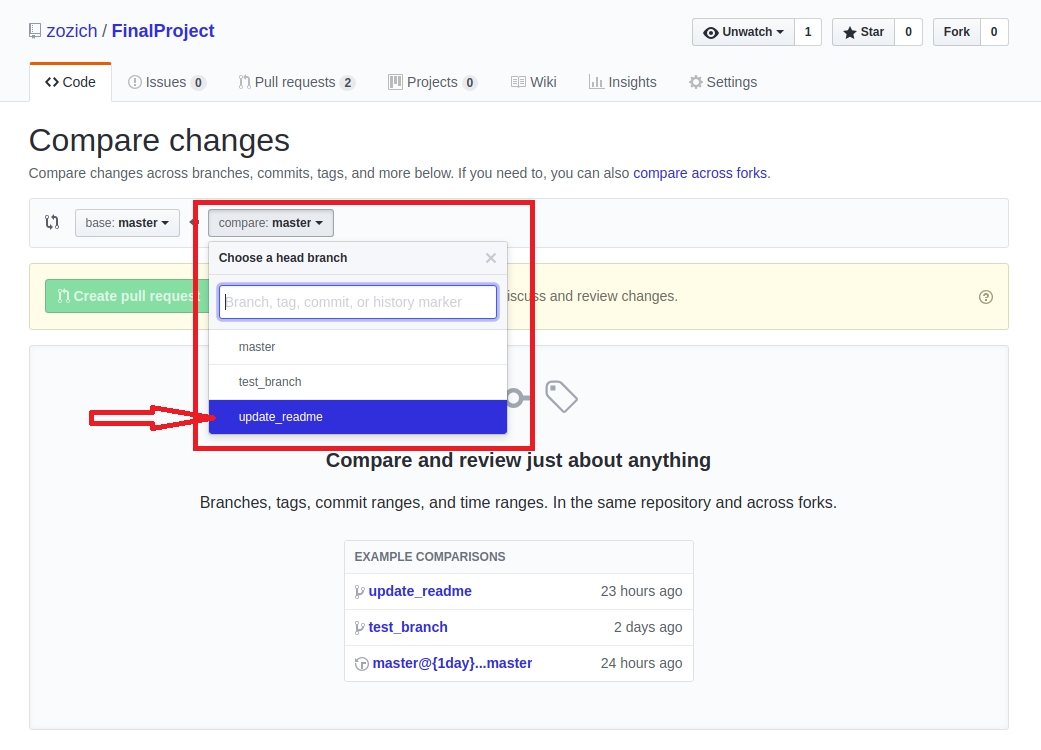The width and height of the screenshot is (1041, 750).
Task: Go to the Insights tab
Action: pos(622,82)
